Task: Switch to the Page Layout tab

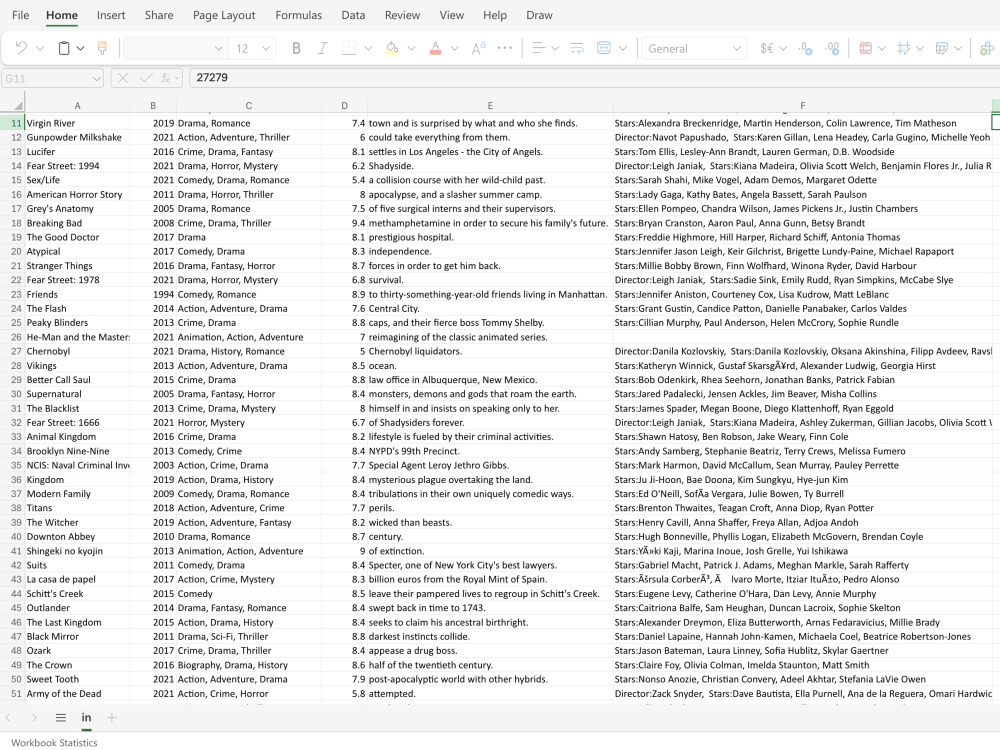Action: pyautogui.click(x=224, y=15)
